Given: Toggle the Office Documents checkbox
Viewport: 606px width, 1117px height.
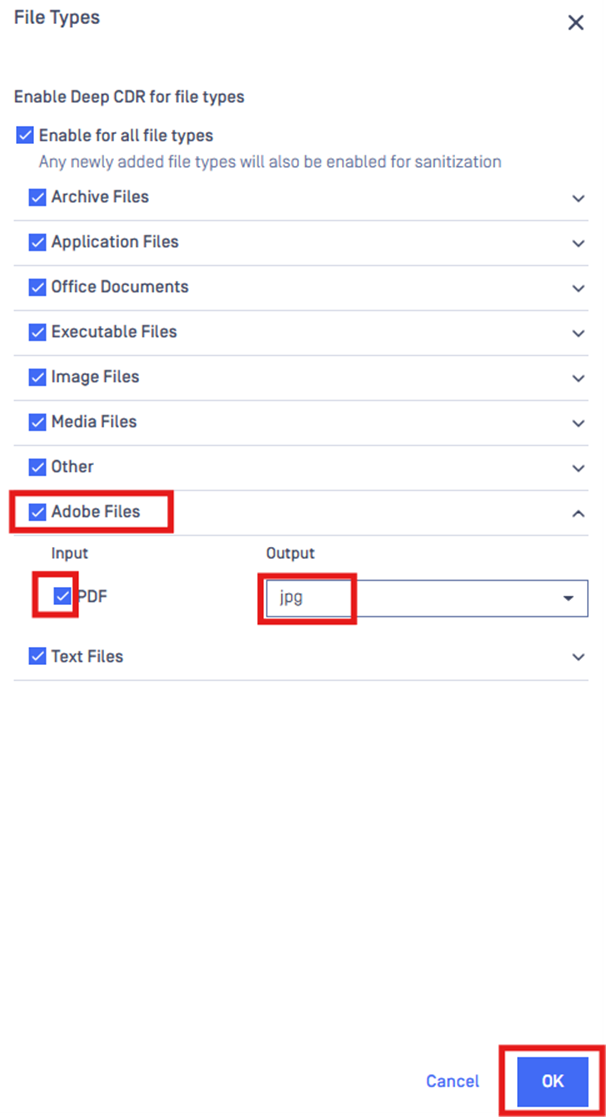Looking at the screenshot, I should [x=37, y=287].
